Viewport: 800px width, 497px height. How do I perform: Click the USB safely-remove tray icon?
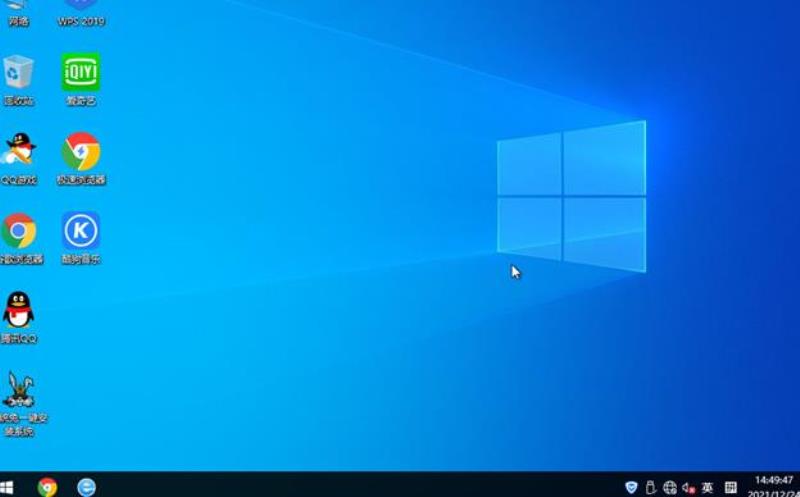coord(651,487)
